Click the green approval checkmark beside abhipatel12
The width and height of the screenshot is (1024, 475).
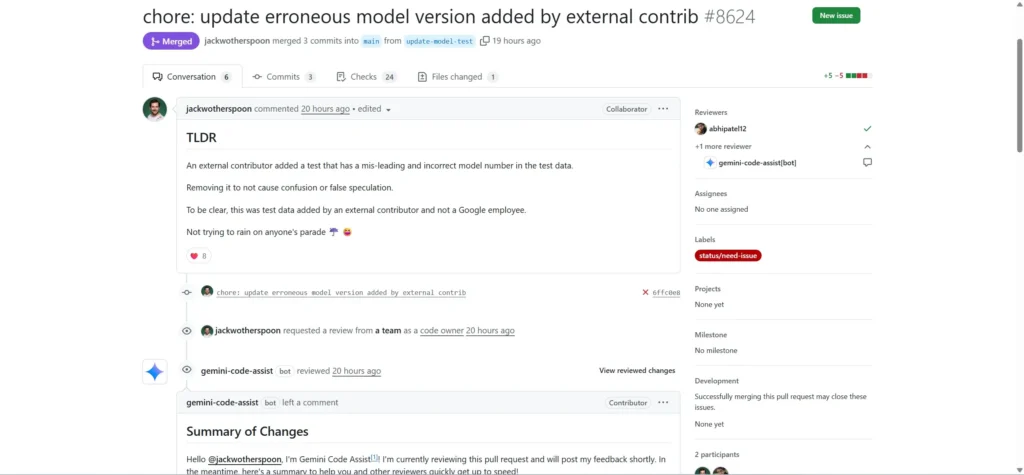point(867,129)
